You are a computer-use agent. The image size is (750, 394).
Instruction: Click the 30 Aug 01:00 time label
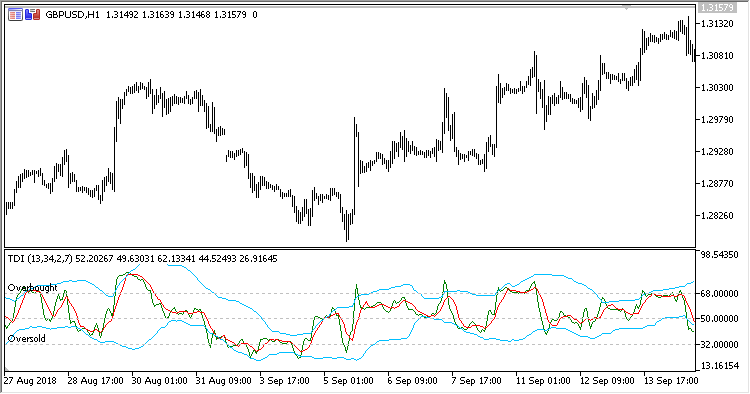tap(160, 381)
